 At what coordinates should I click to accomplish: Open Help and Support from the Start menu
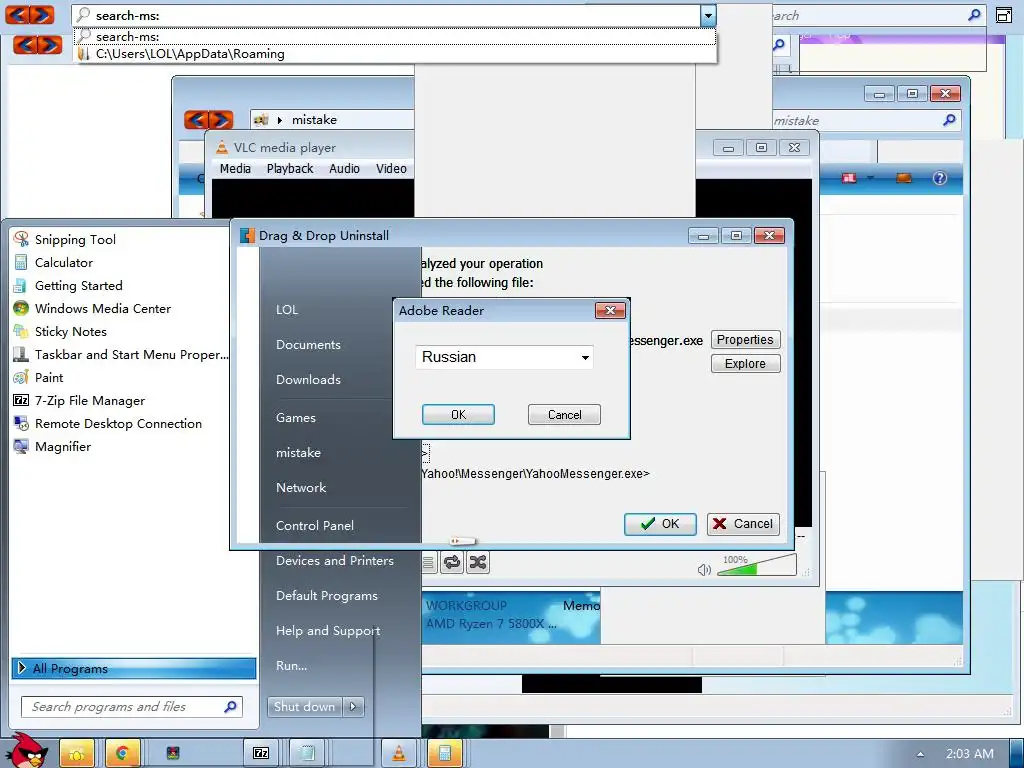coord(328,631)
